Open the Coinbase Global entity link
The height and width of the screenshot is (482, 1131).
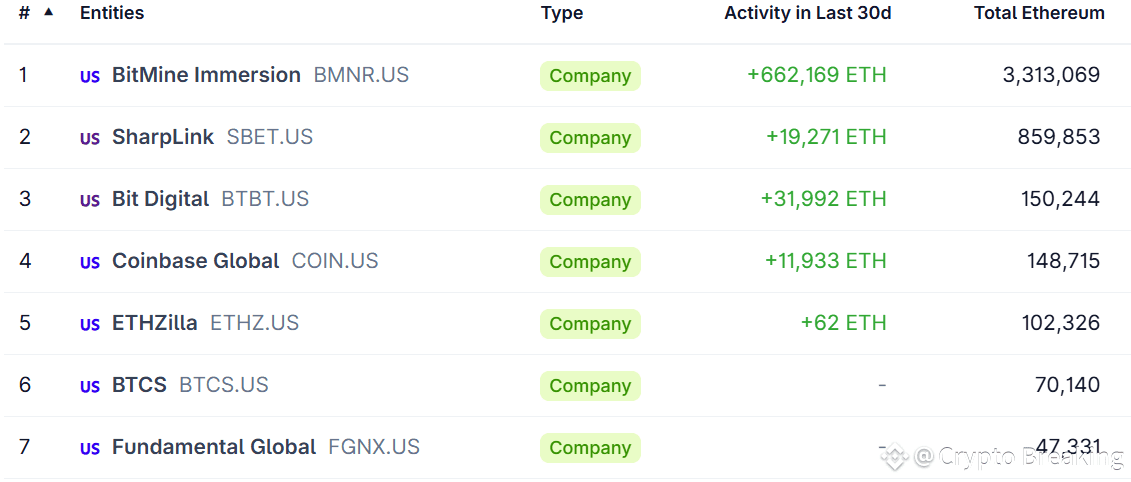pyautogui.click(x=195, y=261)
